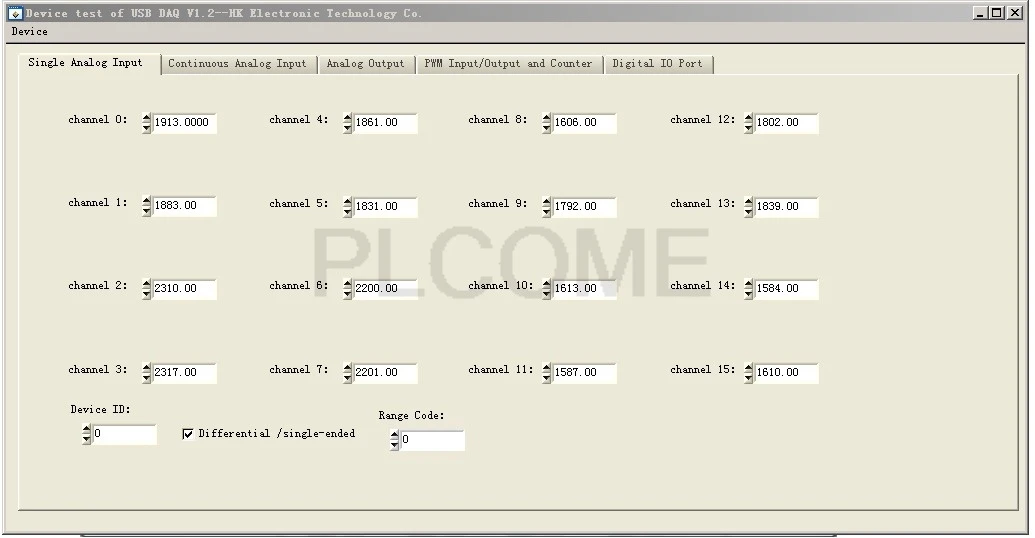Viewport: 1035px width, 538px height.
Task: Click the channel 9 stepper arrows
Action: (x=547, y=207)
